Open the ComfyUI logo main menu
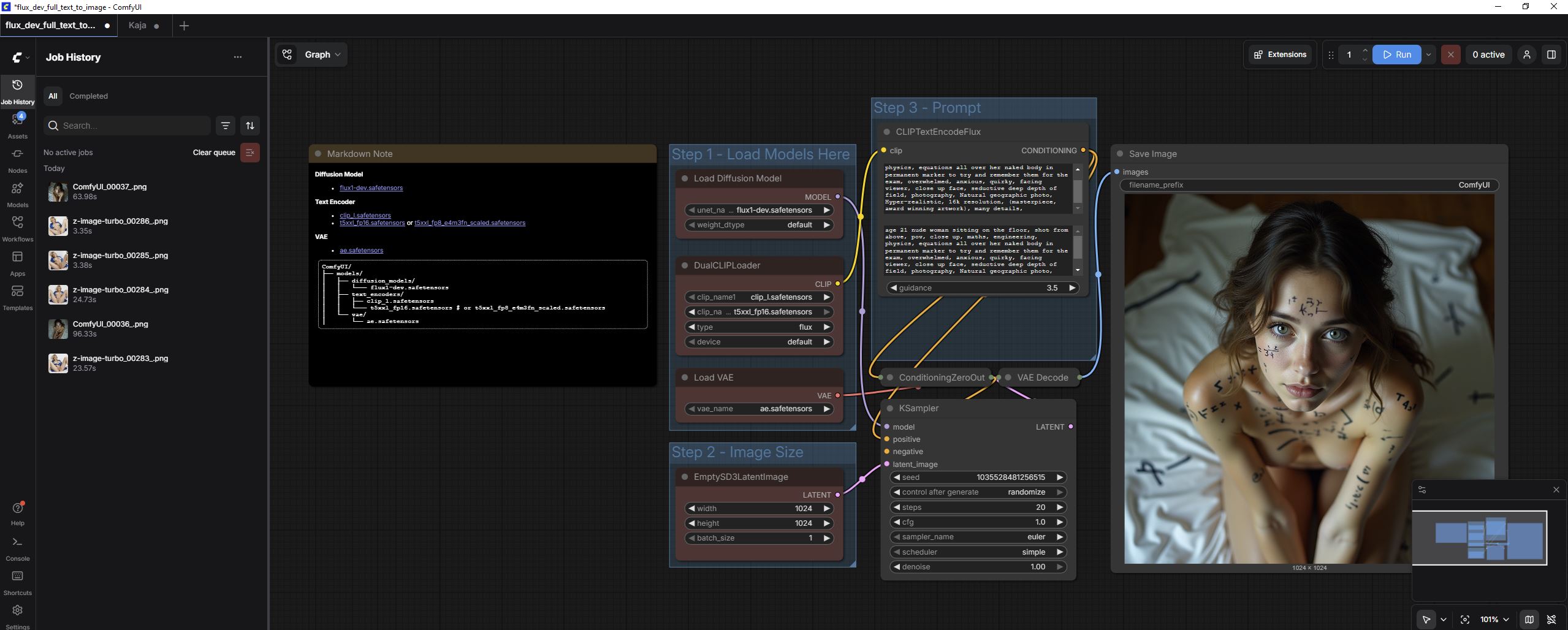 [x=20, y=57]
